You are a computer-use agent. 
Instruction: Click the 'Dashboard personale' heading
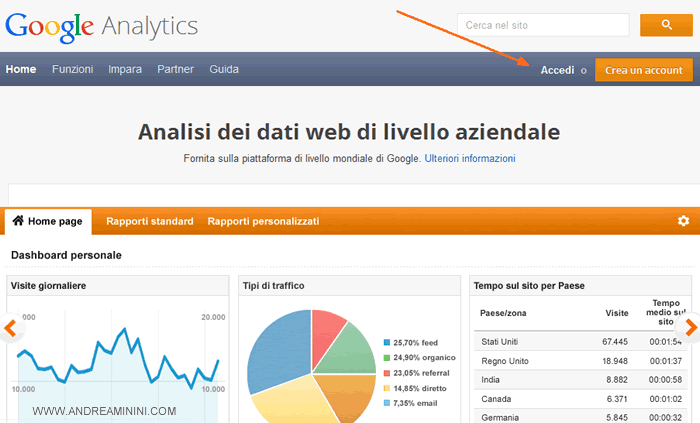point(66,255)
